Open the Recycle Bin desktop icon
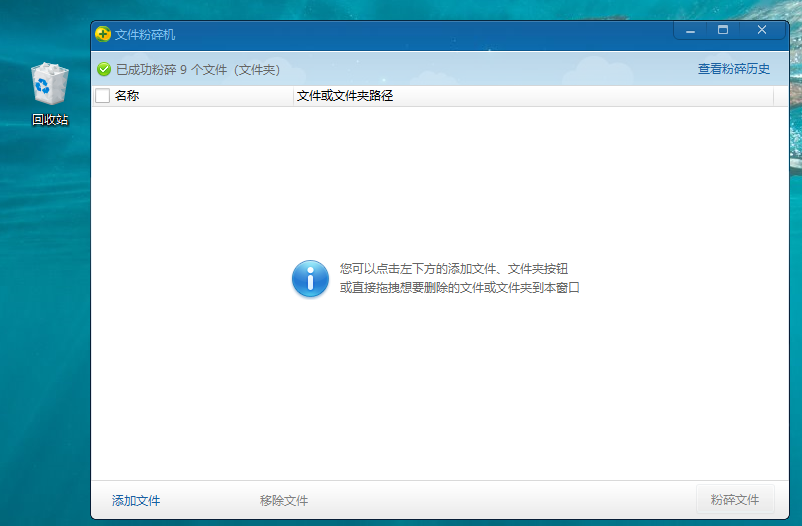The height and width of the screenshot is (526, 802). [x=49, y=85]
